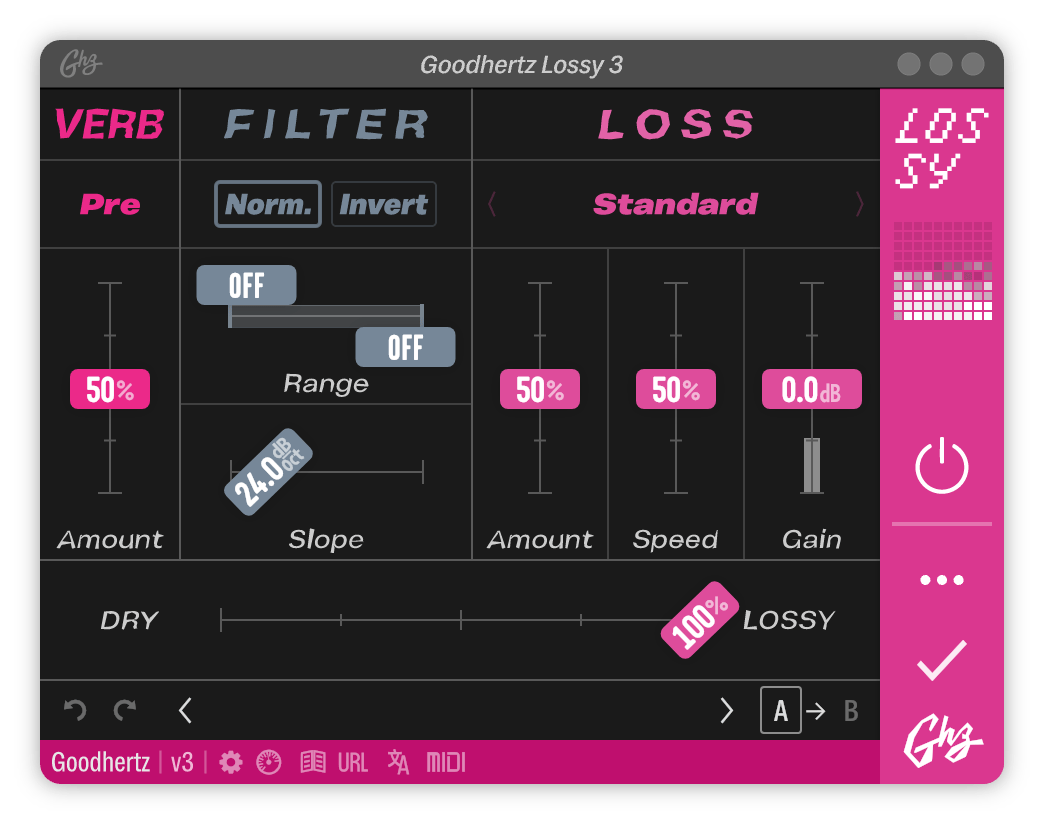Undo the last change

(x=75, y=710)
